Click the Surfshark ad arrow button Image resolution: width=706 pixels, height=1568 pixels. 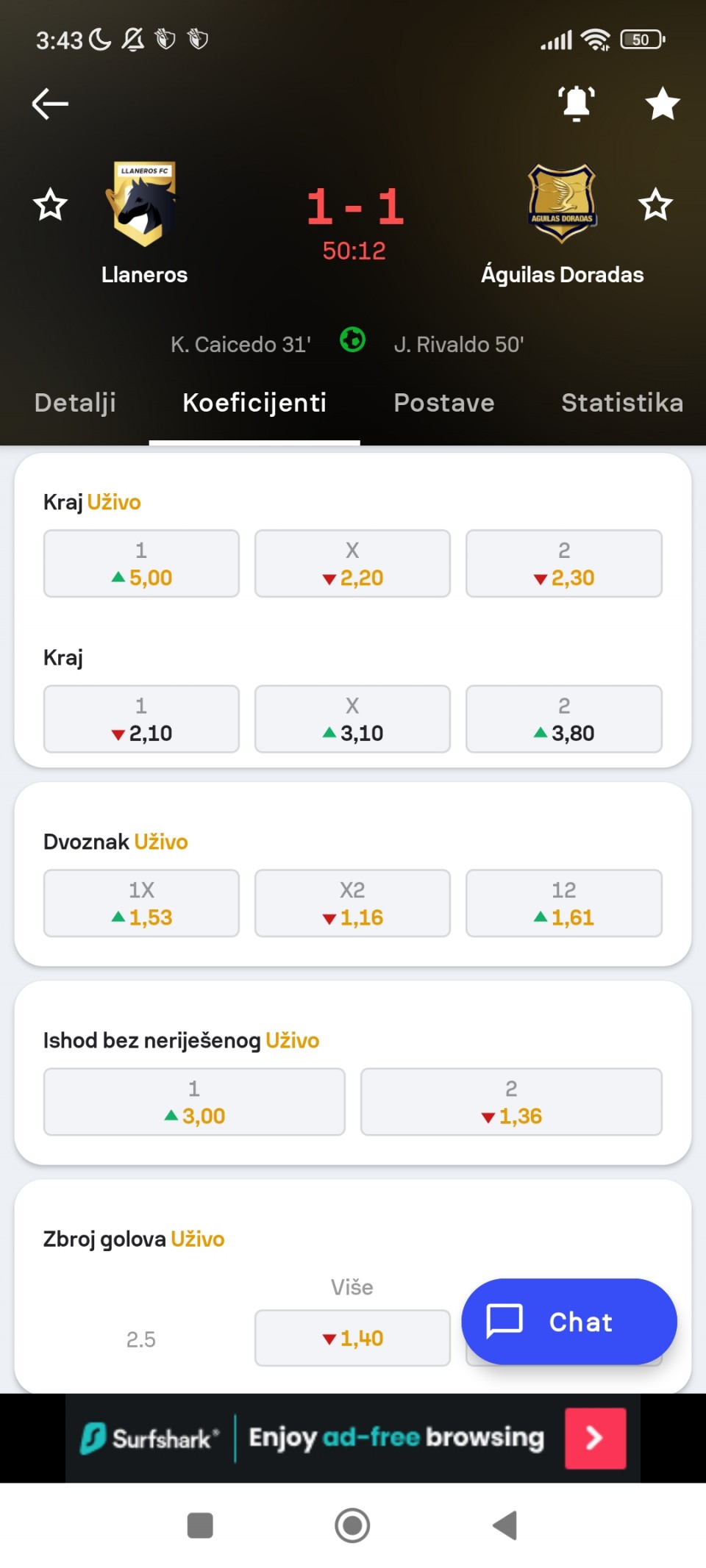pyautogui.click(x=595, y=1438)
